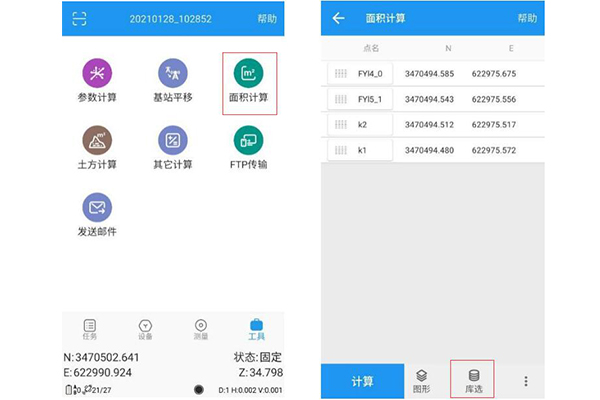This screenshot has height=400, width=600.
Task: Go back using the arrow in 面积计算
Action: [x=338, y=19]
